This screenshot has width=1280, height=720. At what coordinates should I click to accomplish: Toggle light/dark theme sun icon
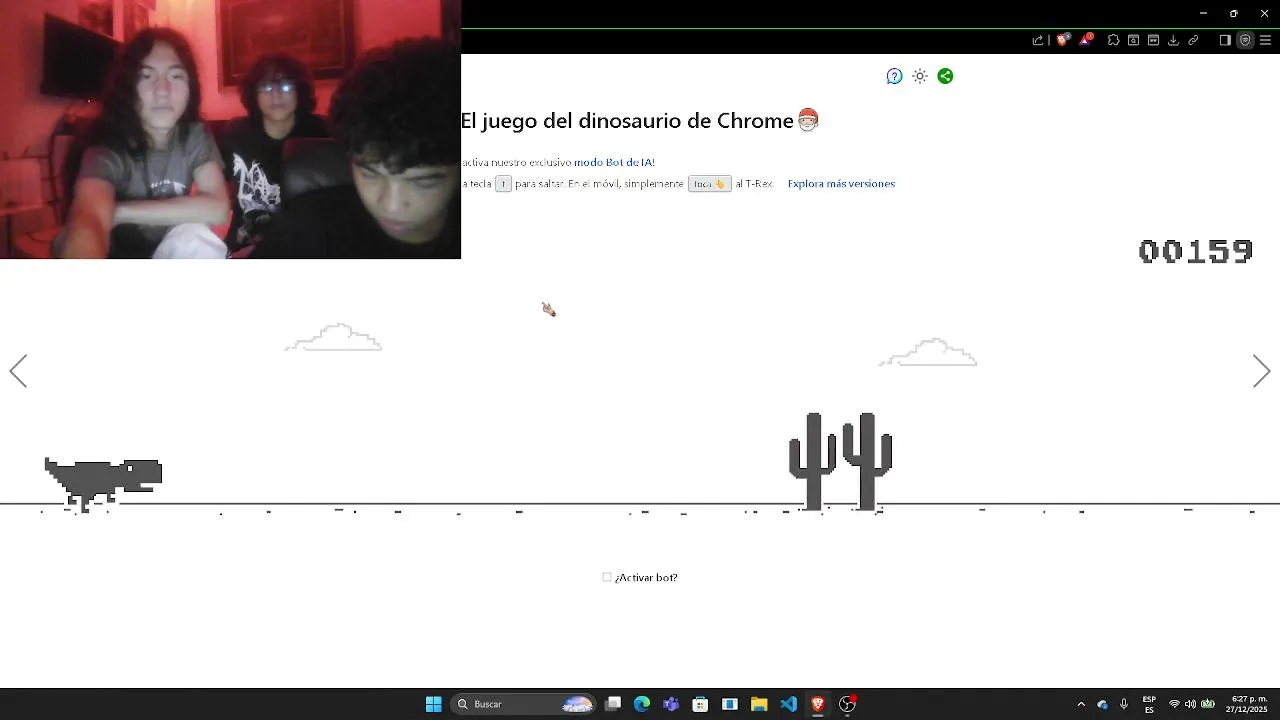click(x=920, y=76)
